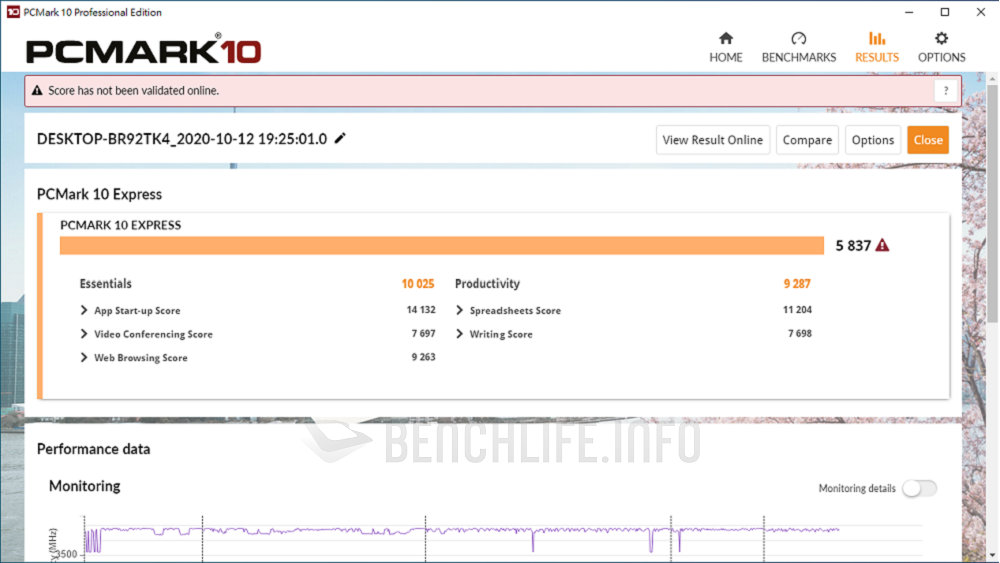Click the PCMark 10 logo
Image resolution: width=1000 pixels, height=563 pixels.
[x=143, y=50]
